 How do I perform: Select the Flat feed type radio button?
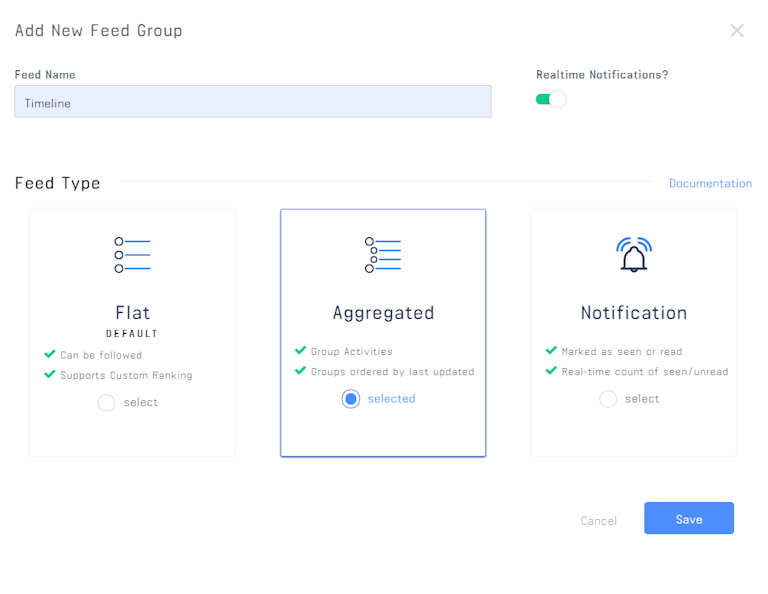pos(106,403)
